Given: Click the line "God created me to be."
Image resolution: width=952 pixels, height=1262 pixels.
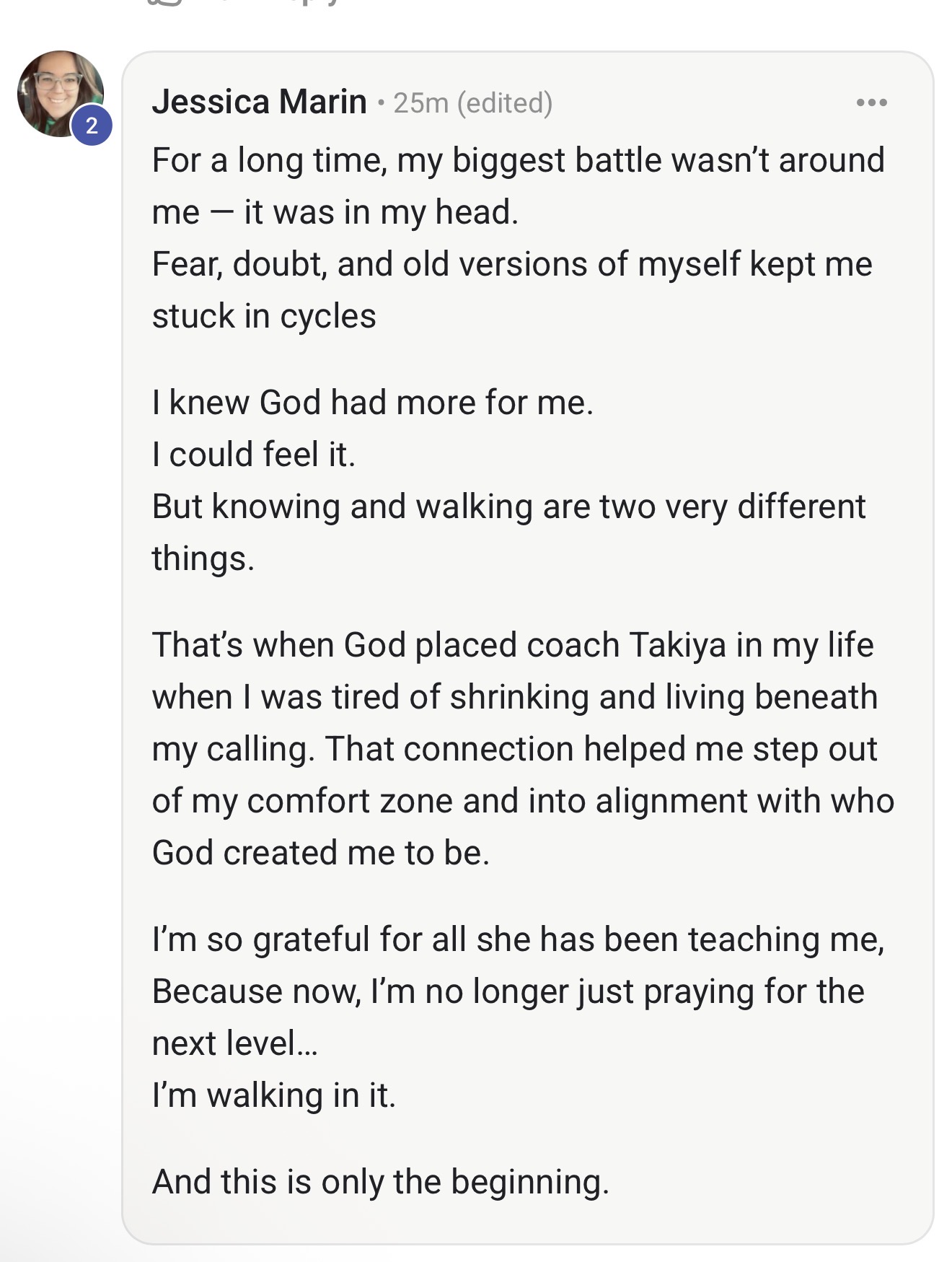Looking at the screenshot, I should (321, 853).
